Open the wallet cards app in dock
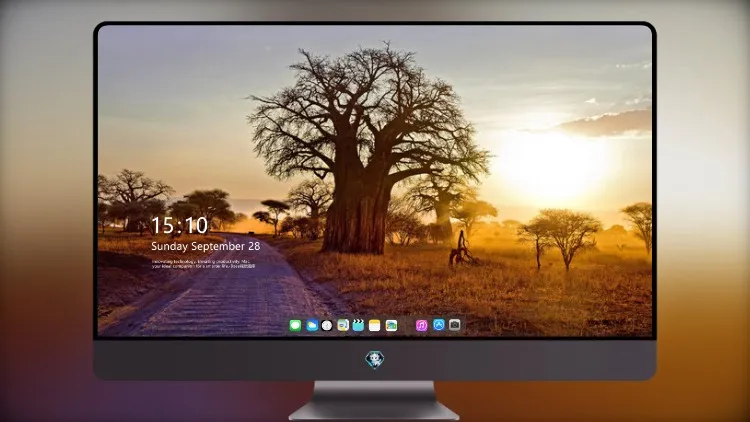The height and width of the screenshot is (422, 750). 391,325
